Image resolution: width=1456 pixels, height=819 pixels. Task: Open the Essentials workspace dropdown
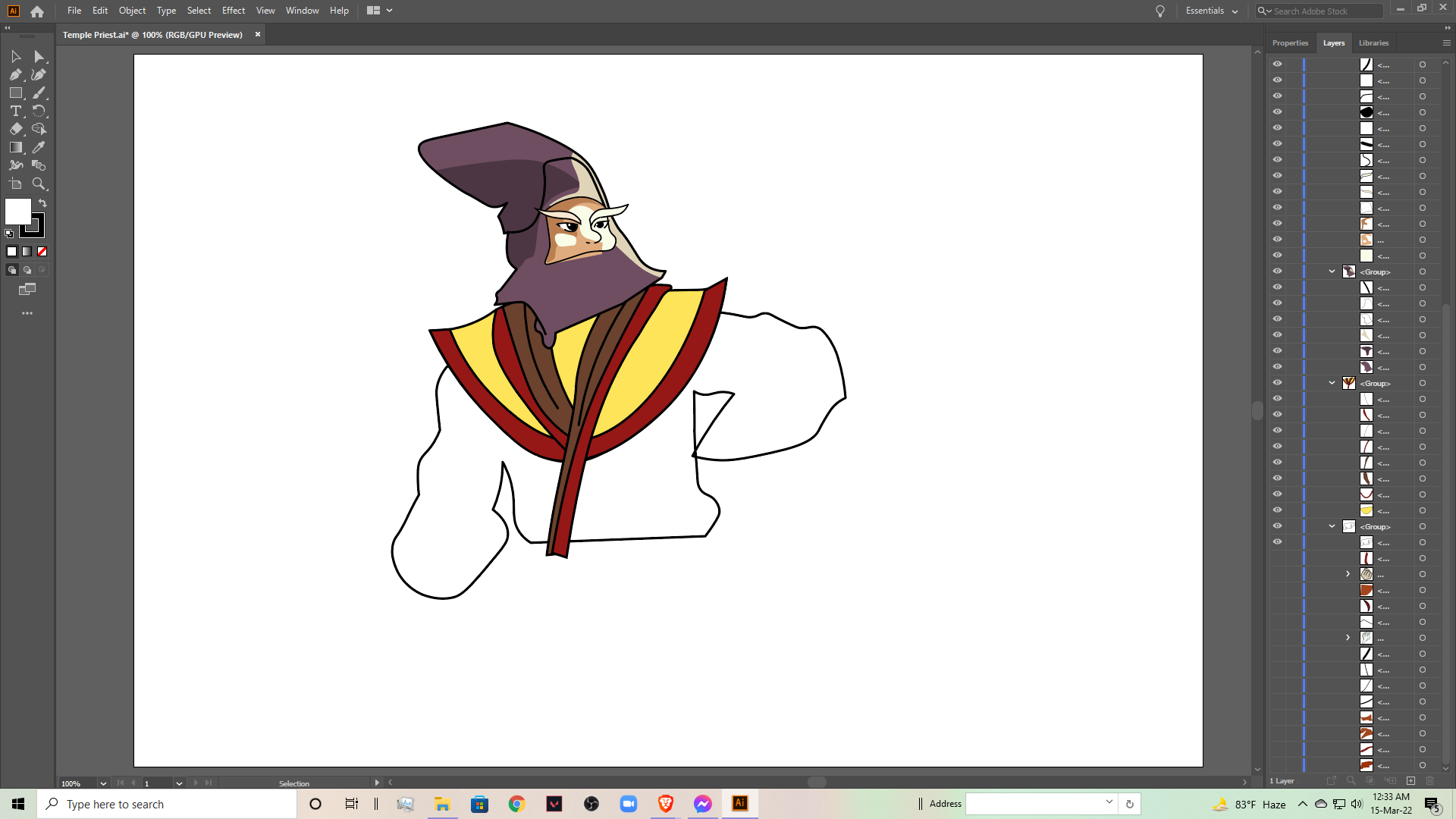[1211, 11]
